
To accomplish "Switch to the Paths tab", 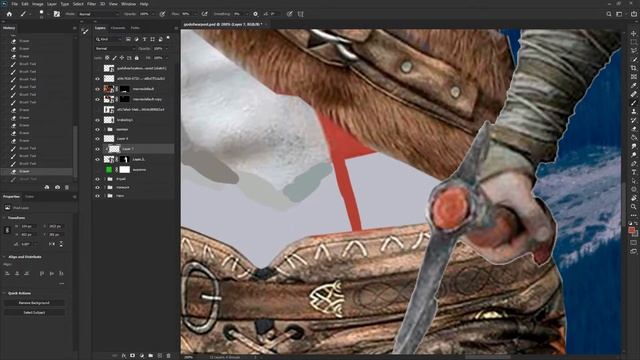I will (x=135, y=28).
